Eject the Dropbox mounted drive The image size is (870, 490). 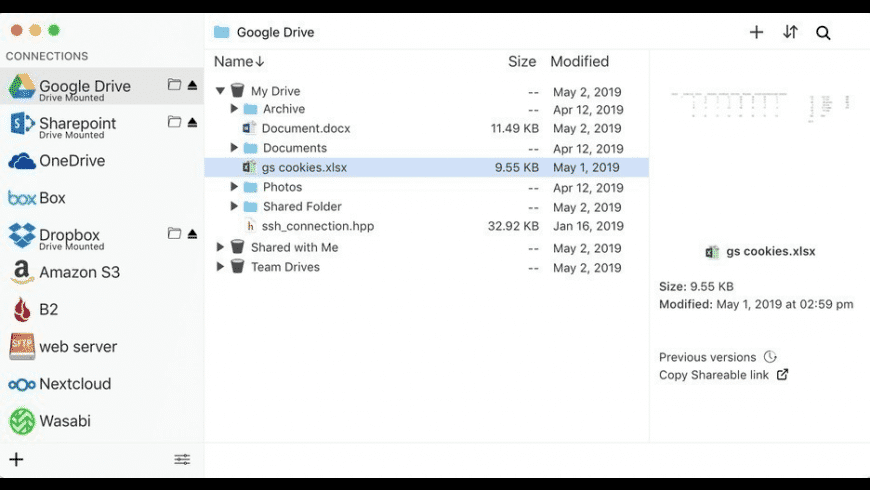click(192, 234)
